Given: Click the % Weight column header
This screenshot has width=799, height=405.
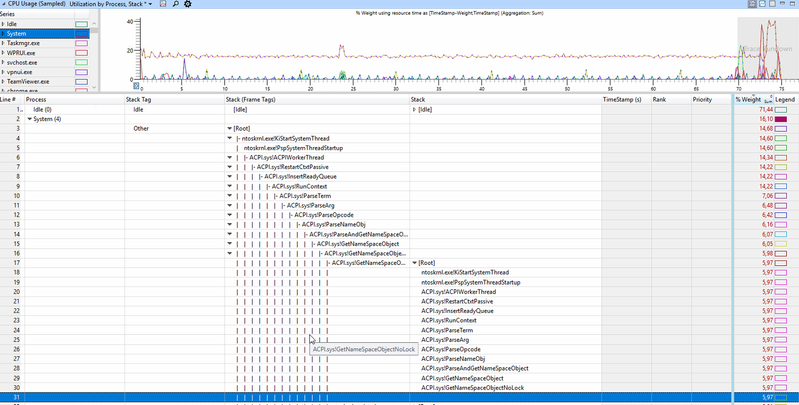Looking at the screenshot, I should coord(749,100).
